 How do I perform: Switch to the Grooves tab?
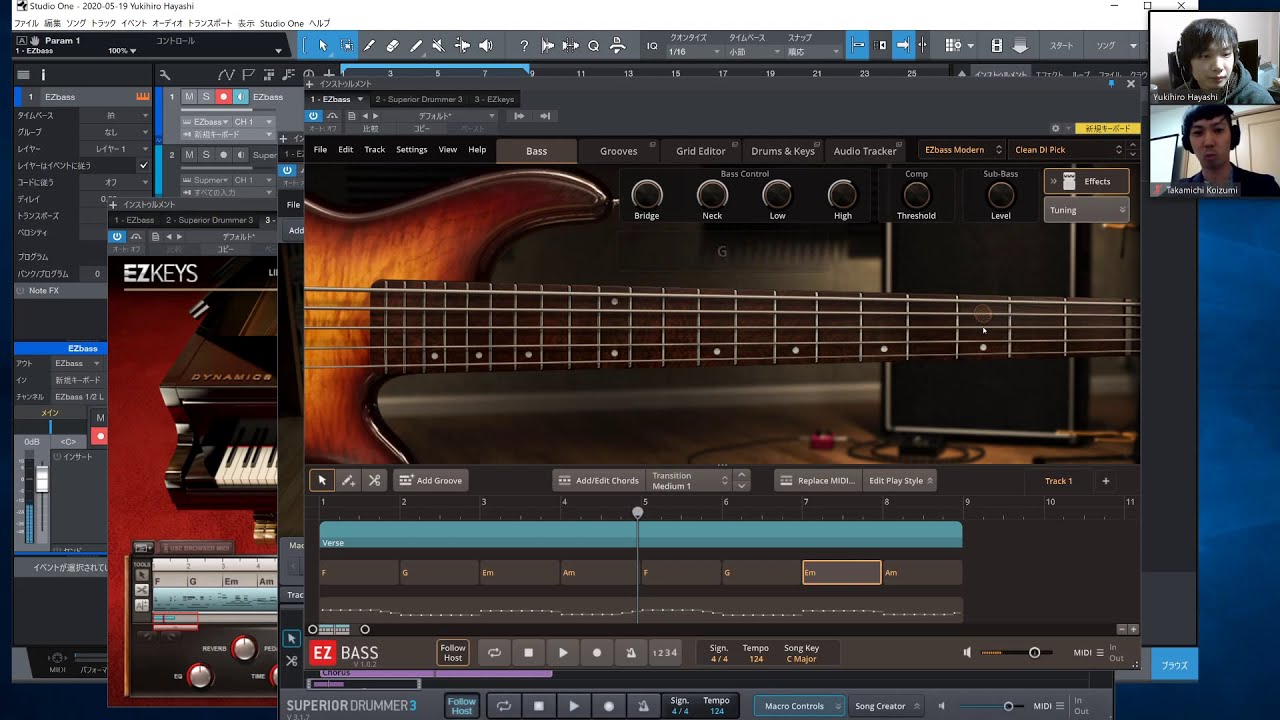[x=618, y=151]
